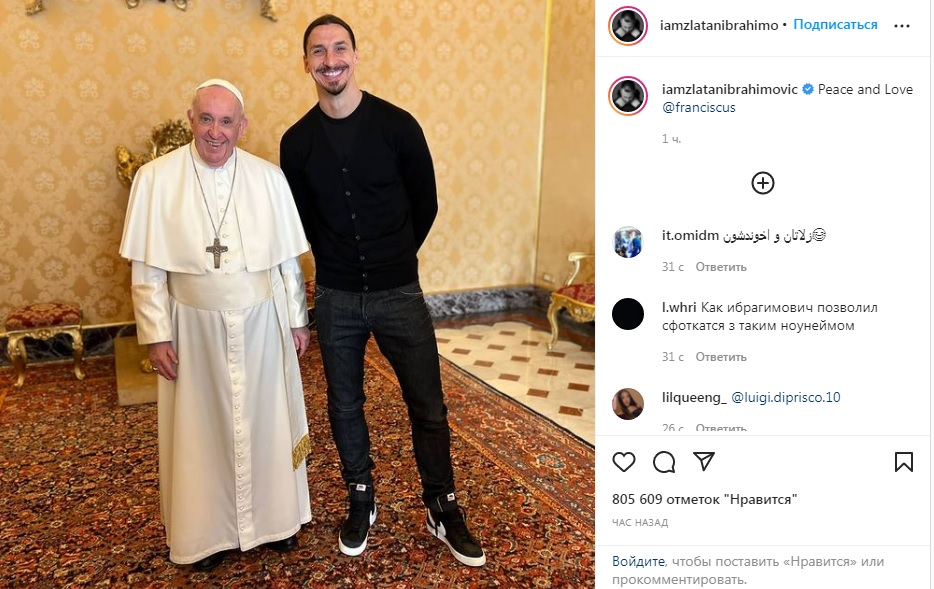934x589 pixels.
Task: Follow the account via Подписаться
Action: click(835, 25)
